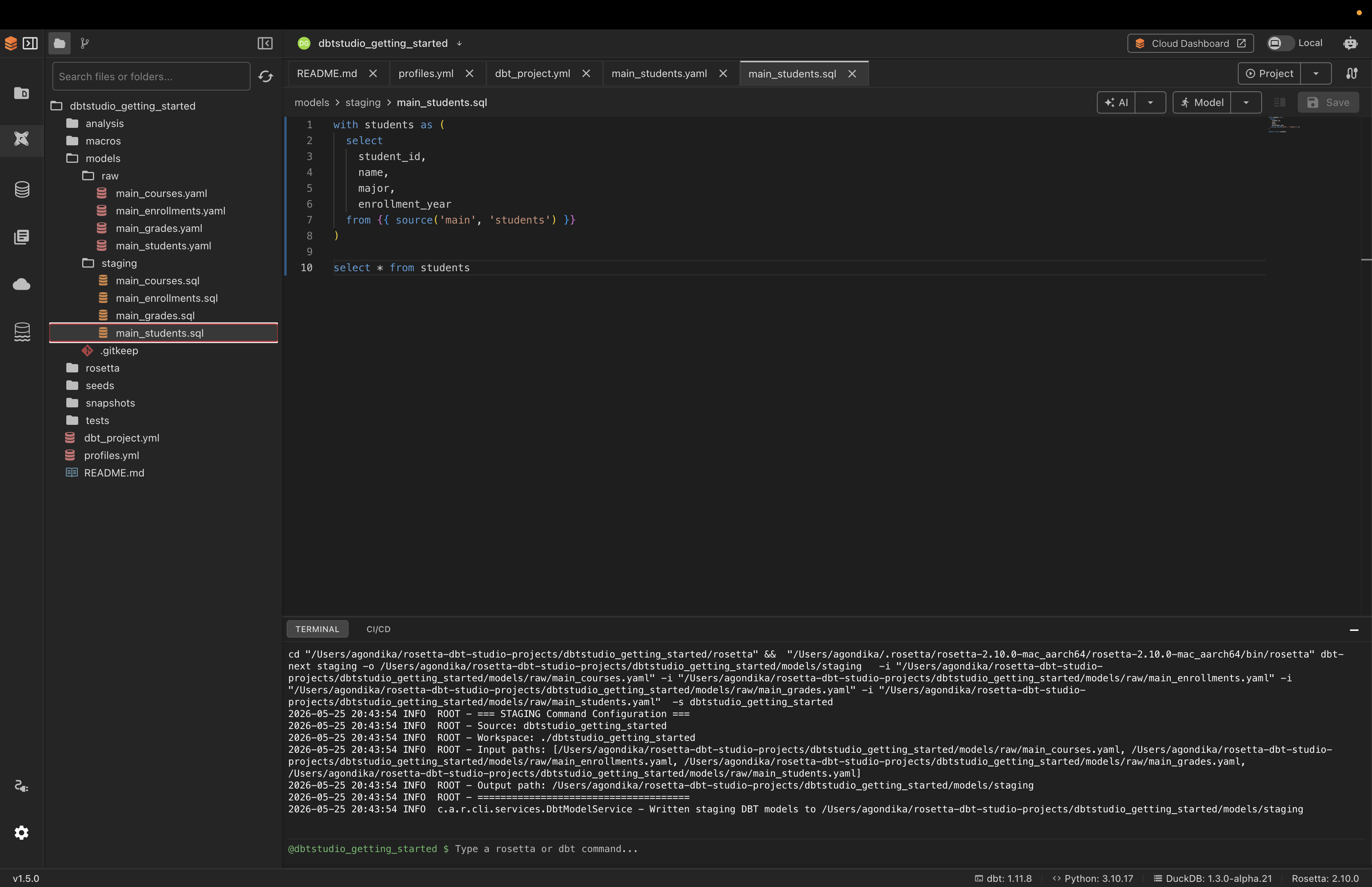The image size is (1372, 887).
Task: Collapse the models folder
Action: [x=102, y=158]
